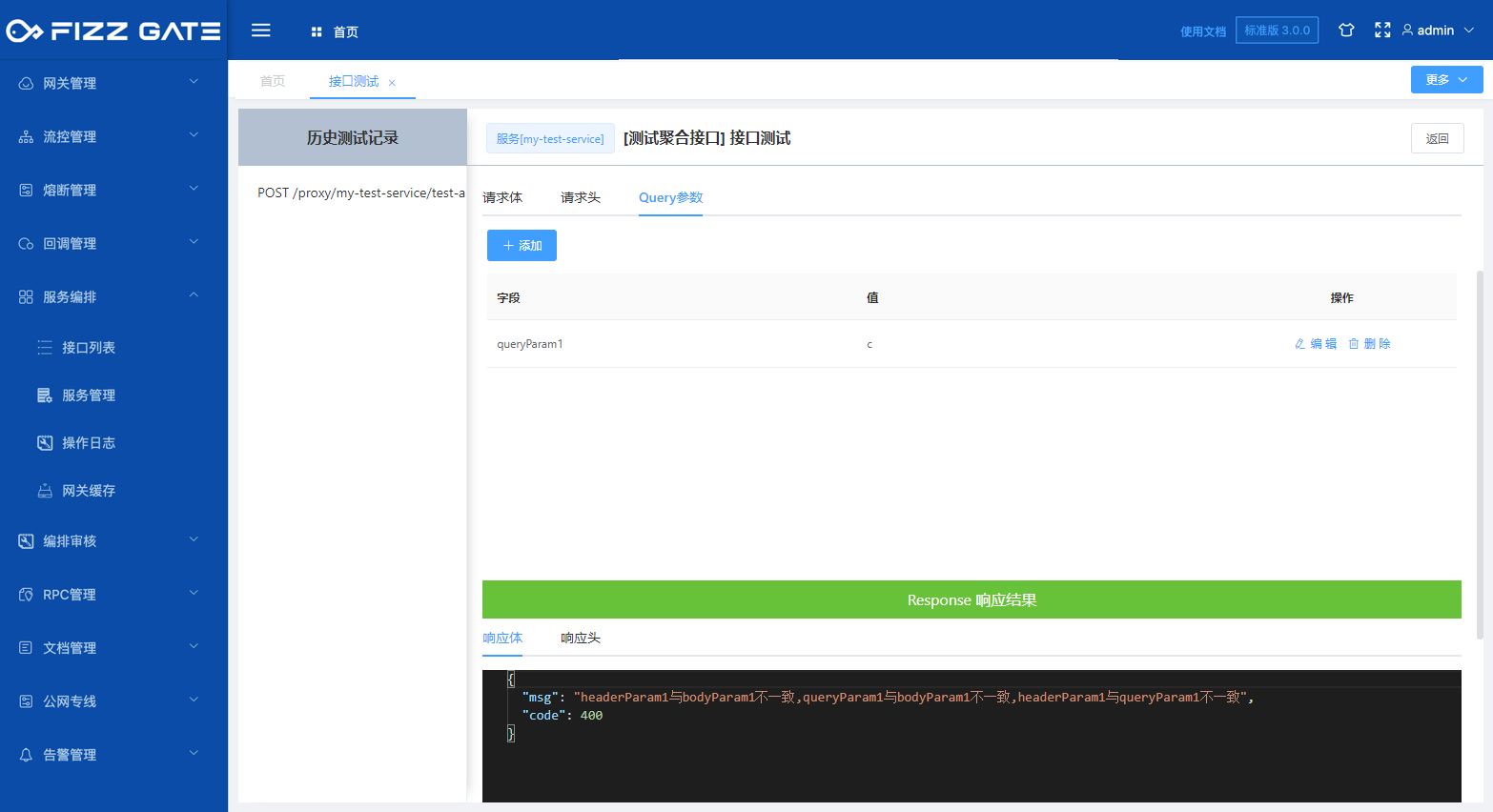
Task: Click the 服务管理 icon
Action: (45, 396)
